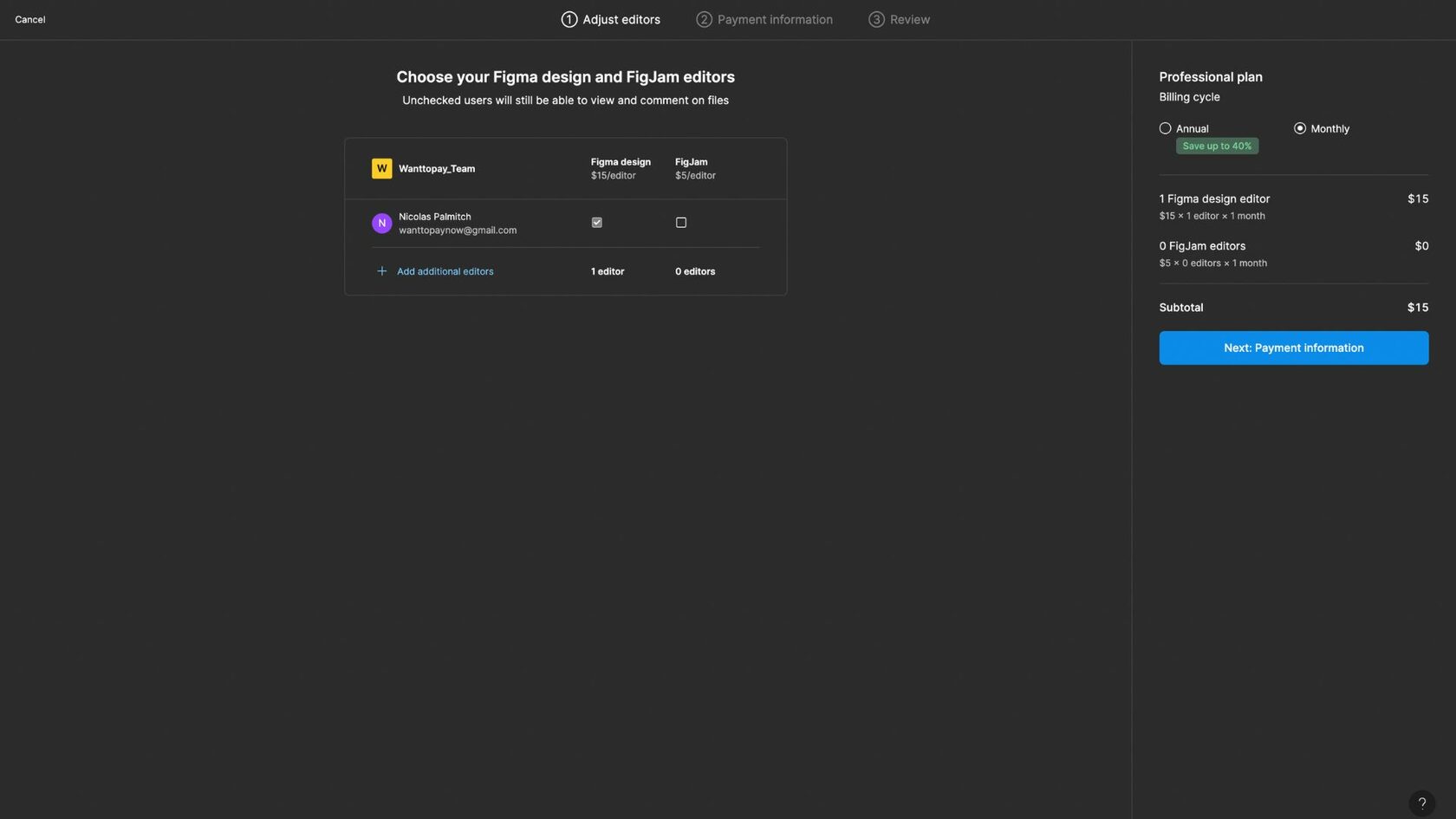
Task: Click the Add additional editors link
Action: [x=445, y=271]
